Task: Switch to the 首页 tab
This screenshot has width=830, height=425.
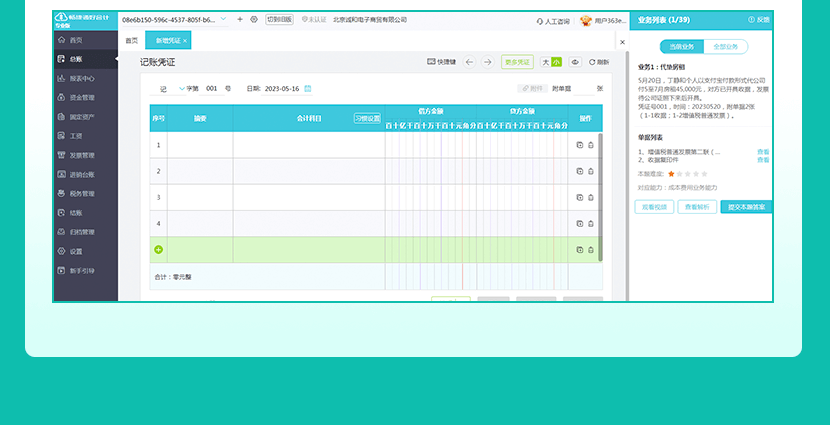Action: pyautogui.click(x=131, y=40)
